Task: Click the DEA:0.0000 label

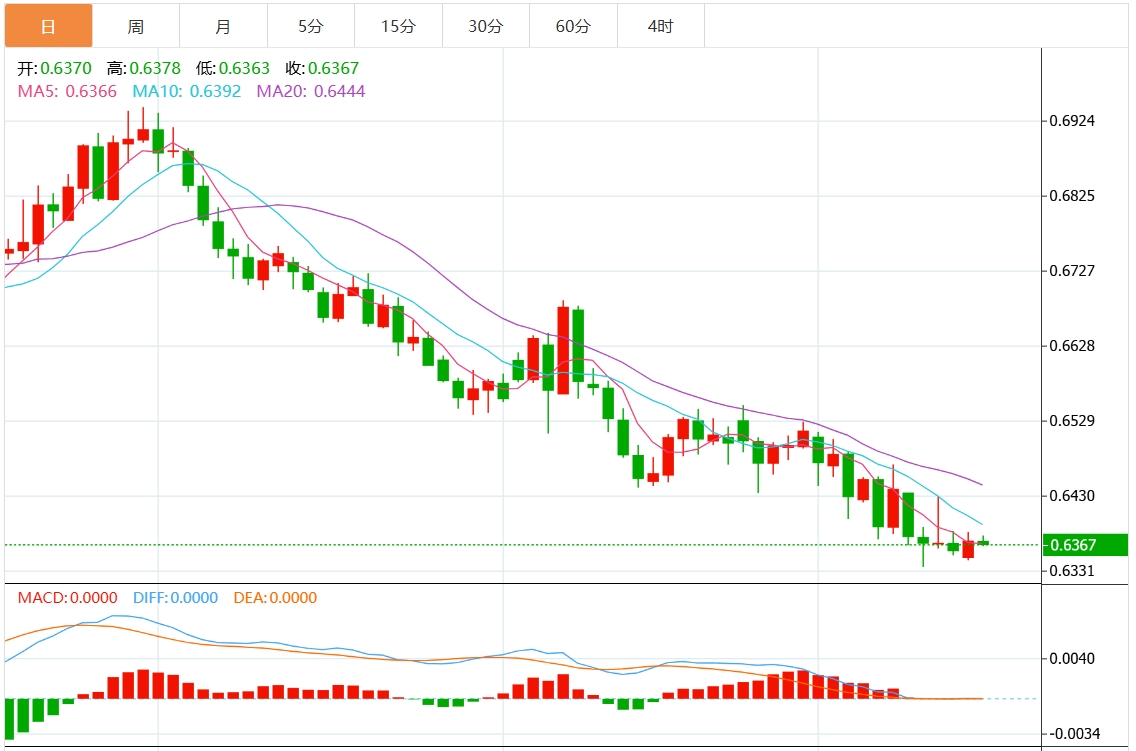Action: click(x=275, y=597)
